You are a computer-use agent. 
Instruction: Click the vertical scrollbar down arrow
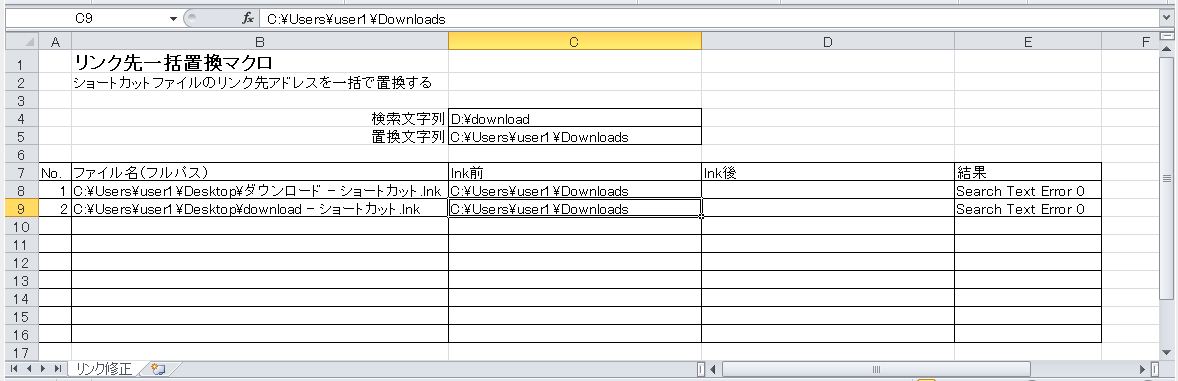[x=1166, y=352]
